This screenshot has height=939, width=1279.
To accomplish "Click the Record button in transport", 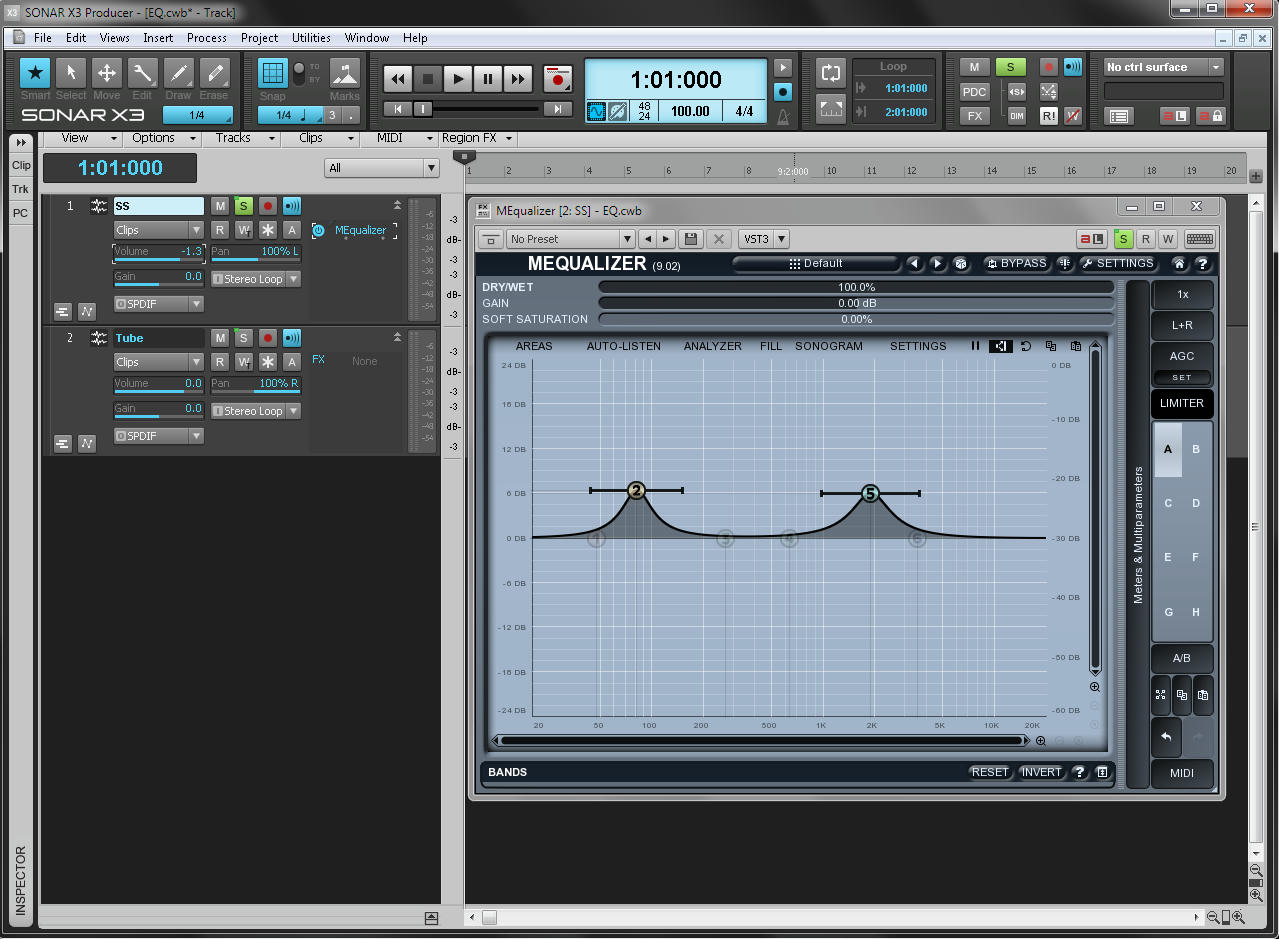I will click(x=558, y=79).
